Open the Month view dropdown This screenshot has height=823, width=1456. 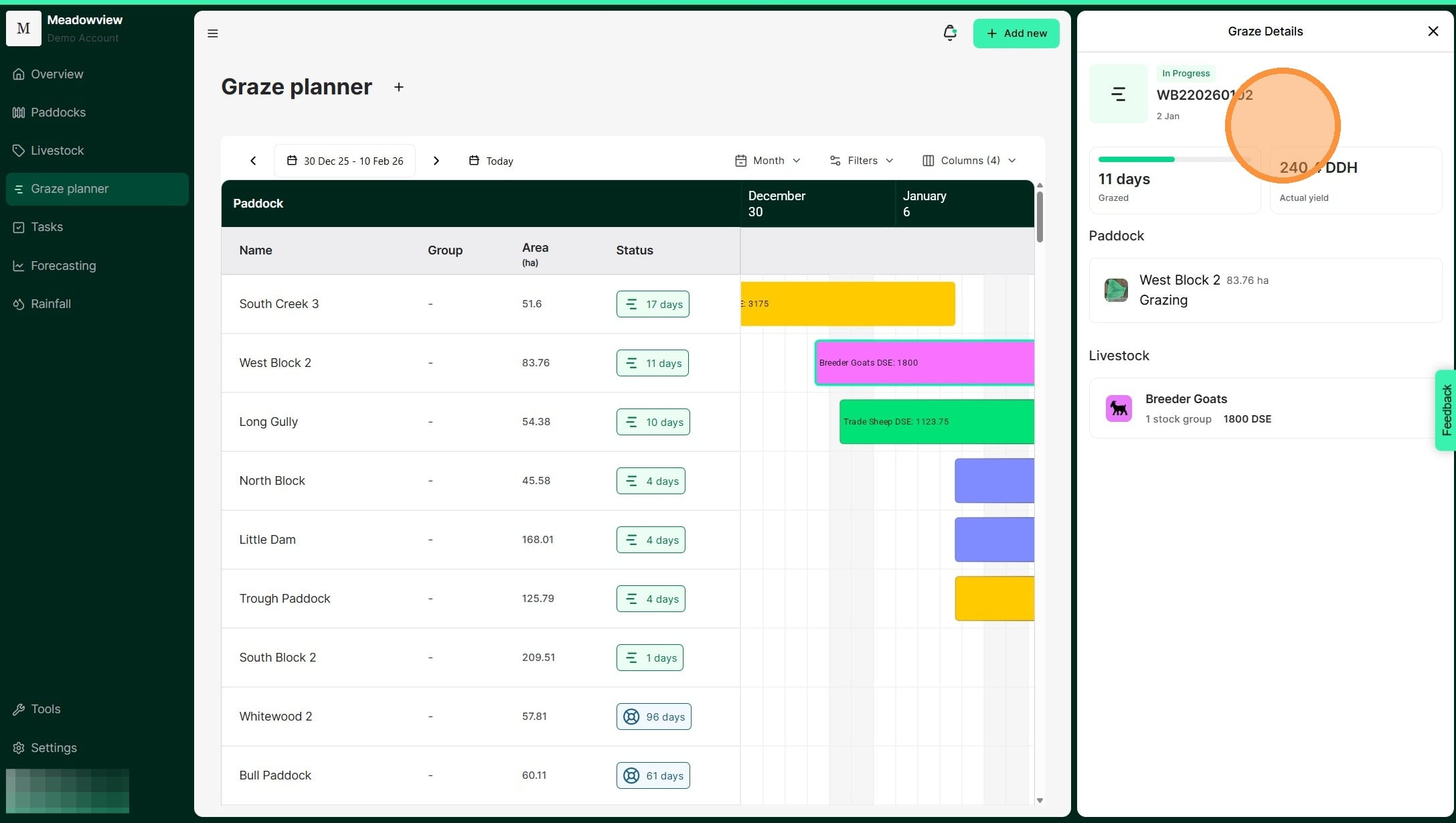pyautogui.click(x=767, y=161)
